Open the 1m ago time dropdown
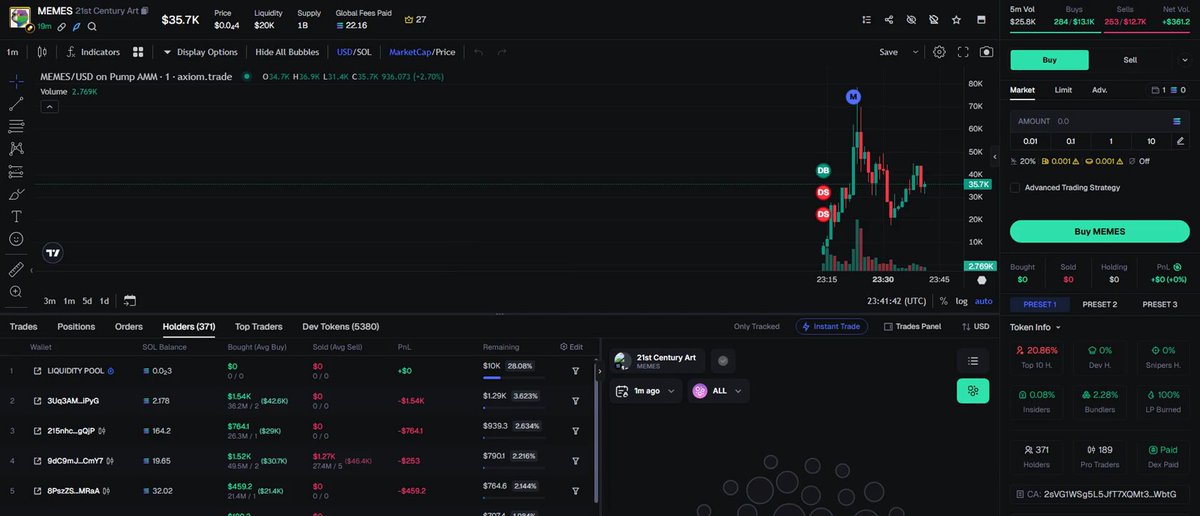 pos(646,391)
